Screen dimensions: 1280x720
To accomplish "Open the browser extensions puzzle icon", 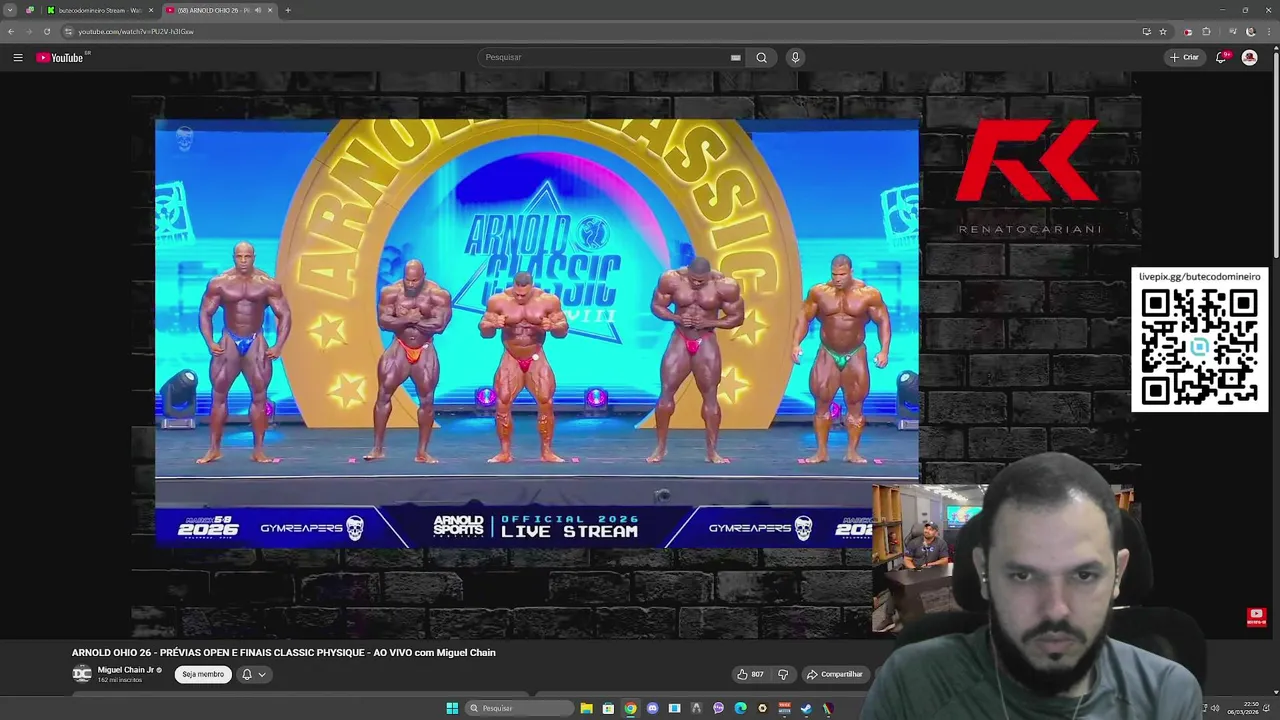I will 1206,31.
